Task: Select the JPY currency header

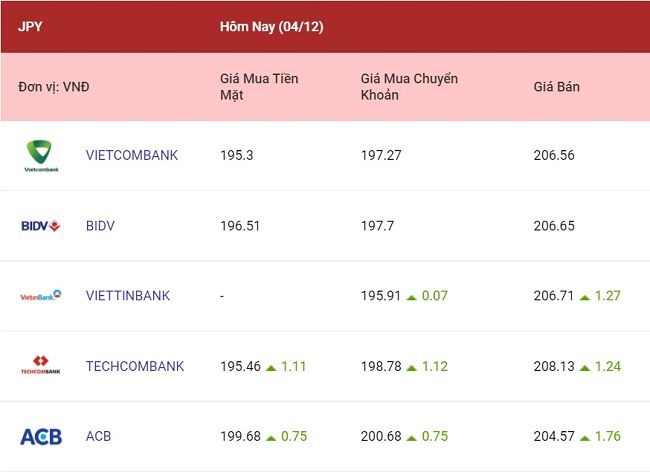Action: 30,27
